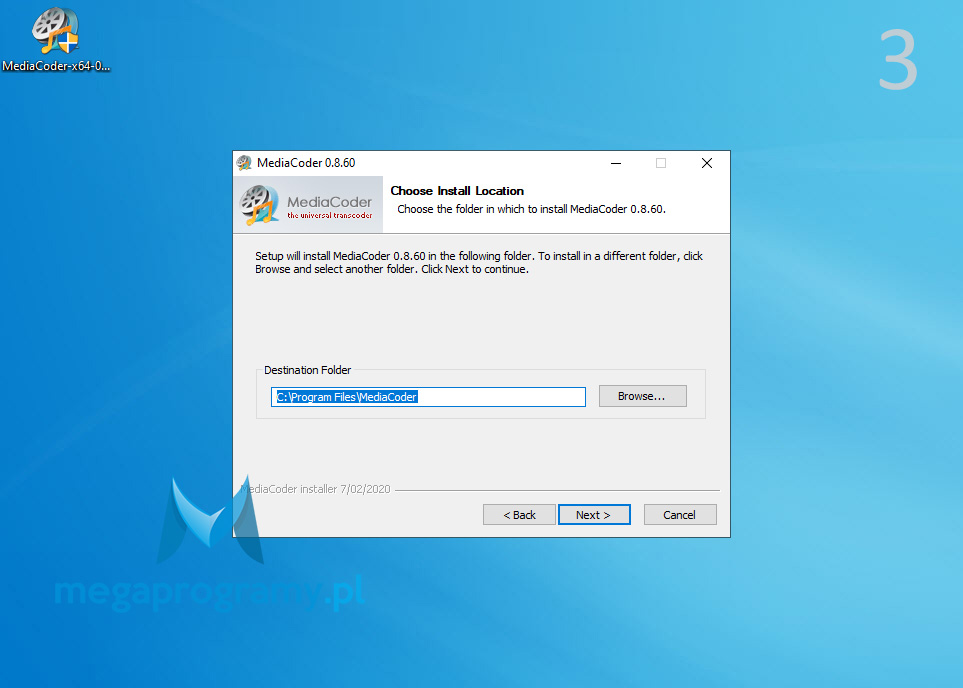This screenshot has height=688, width=963.
Task: Click the Next > button
Action: click(x=594, y=515)
